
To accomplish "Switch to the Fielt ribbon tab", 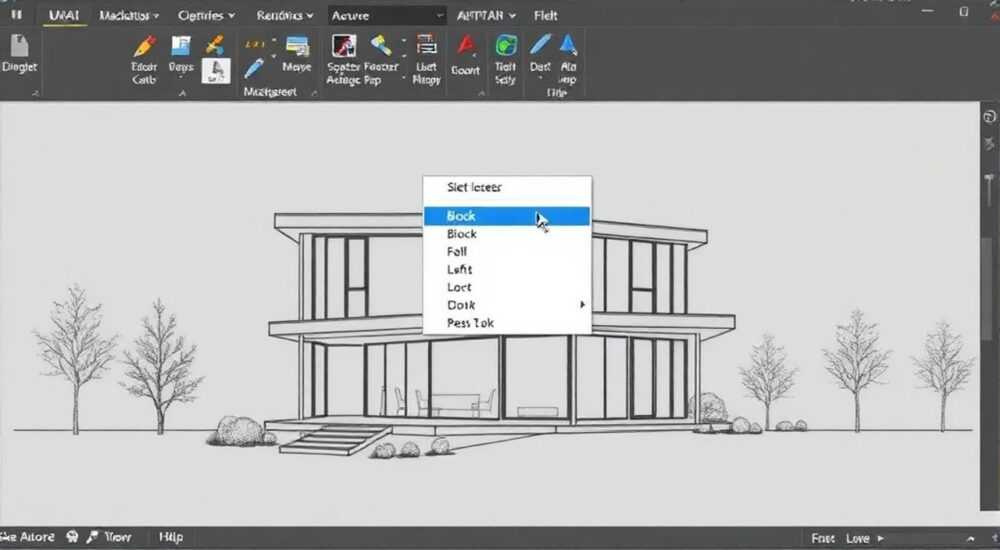I will click(x=546, y=15).
